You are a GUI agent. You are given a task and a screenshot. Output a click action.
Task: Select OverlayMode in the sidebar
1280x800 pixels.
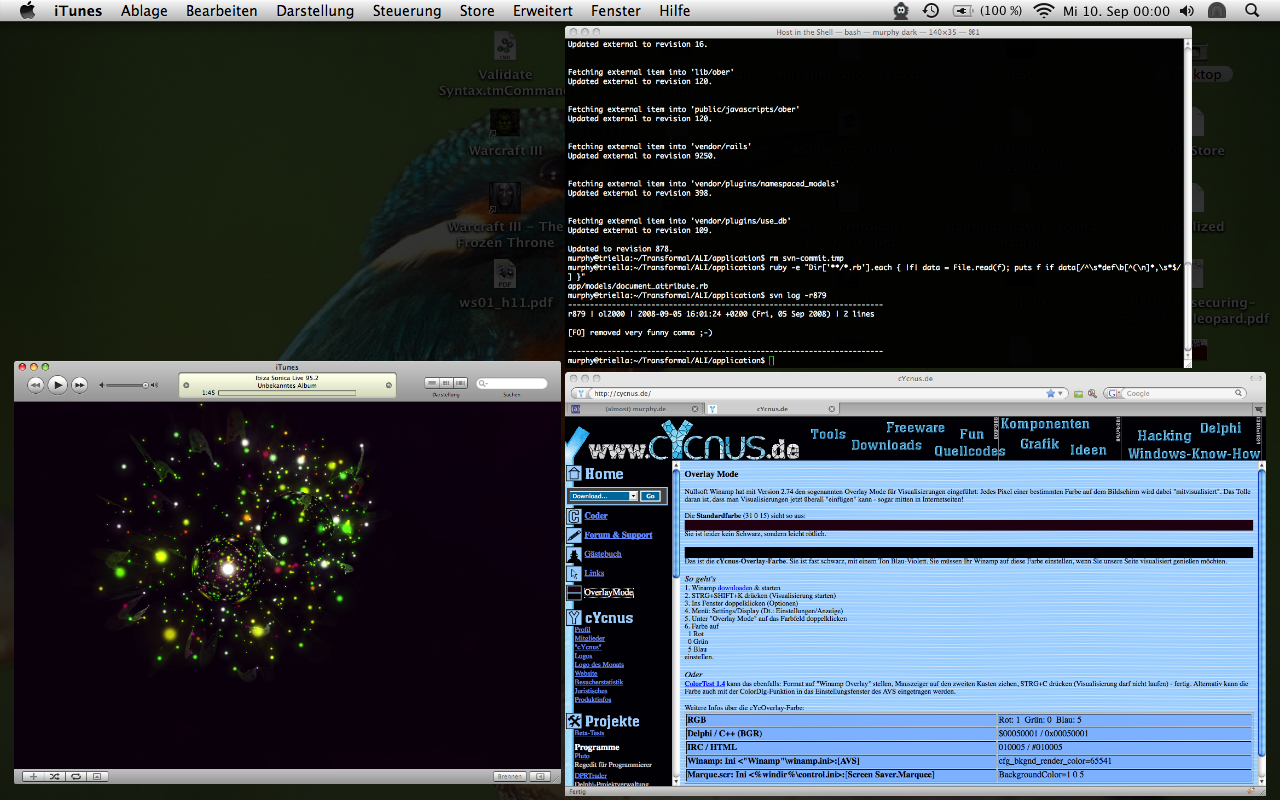[609, 593]
